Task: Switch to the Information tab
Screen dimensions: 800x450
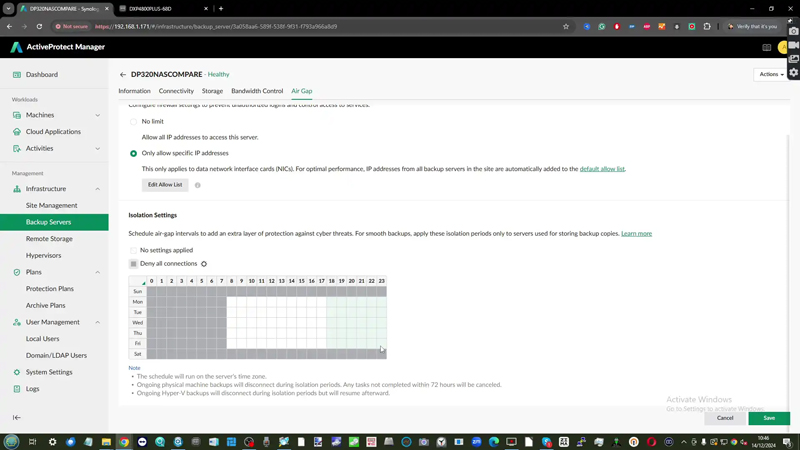Action: pyautogui.click(x=134, y=91)
